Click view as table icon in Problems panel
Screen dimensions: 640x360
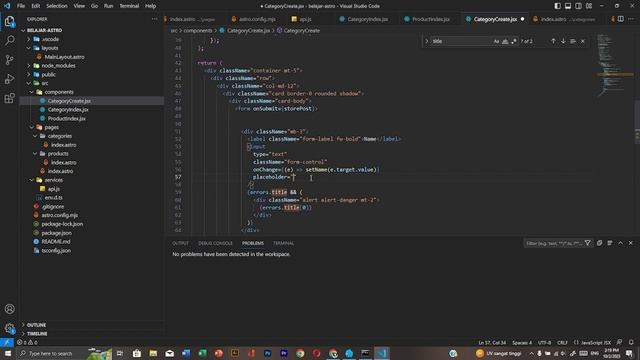(610, 243)
